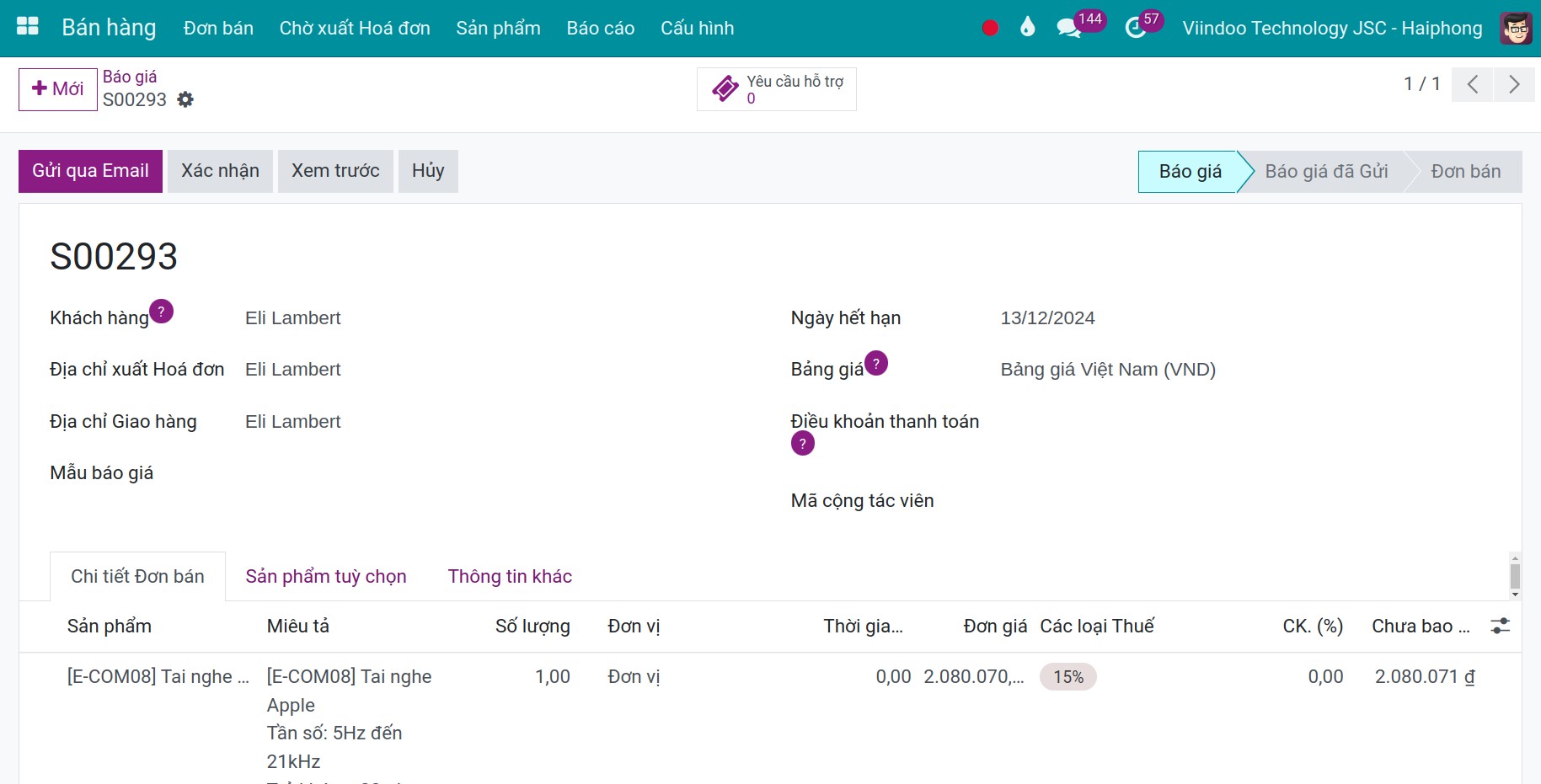Click the column settings adjust icon
Screen dimensions: 1541x784
point(1500,627)
